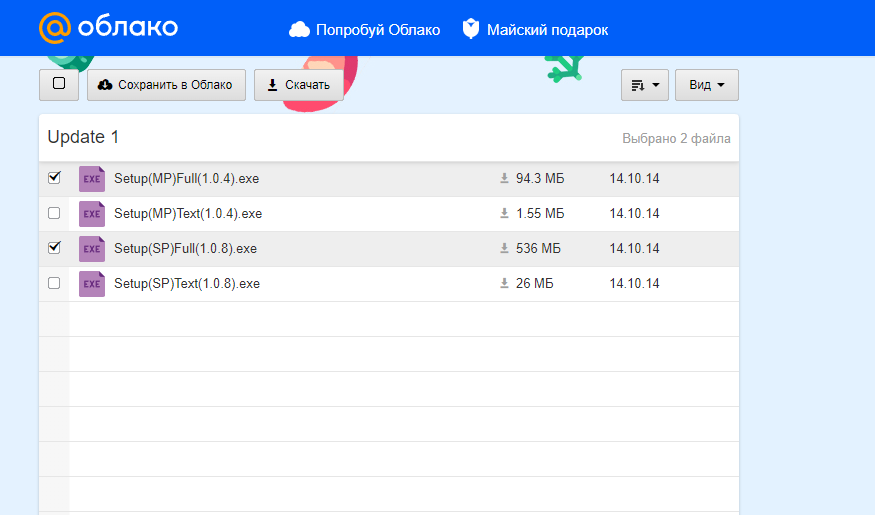Click the Выбрано 2 файла status text
Viewport: 875px width, 515px height.
pos(676,138)
